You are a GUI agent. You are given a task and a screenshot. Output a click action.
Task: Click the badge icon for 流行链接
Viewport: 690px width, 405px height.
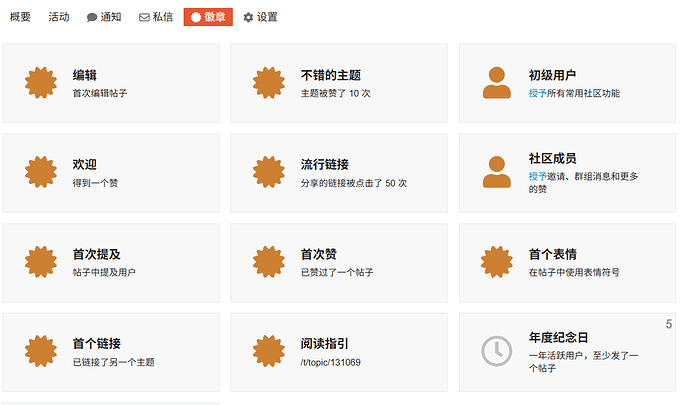(269, 172)
